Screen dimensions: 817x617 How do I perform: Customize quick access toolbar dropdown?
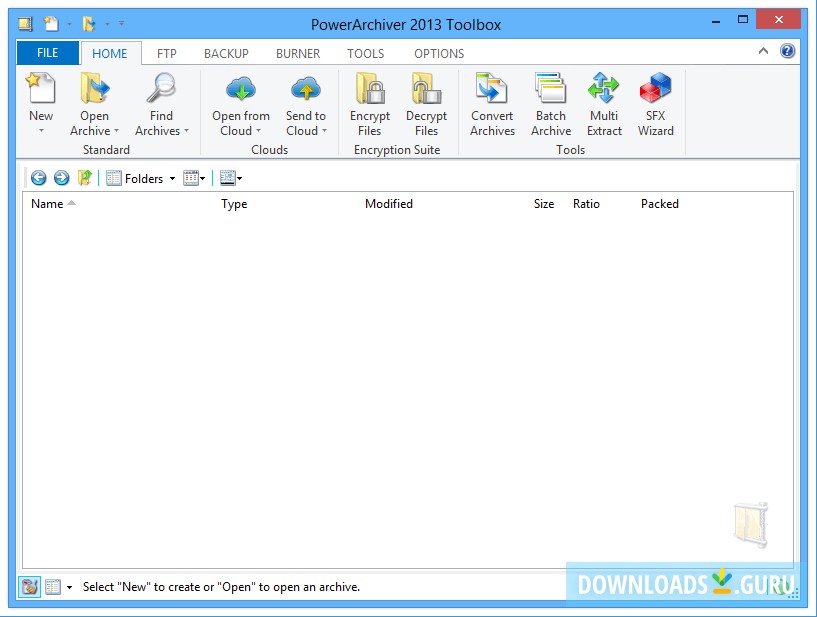pos(121,23)
